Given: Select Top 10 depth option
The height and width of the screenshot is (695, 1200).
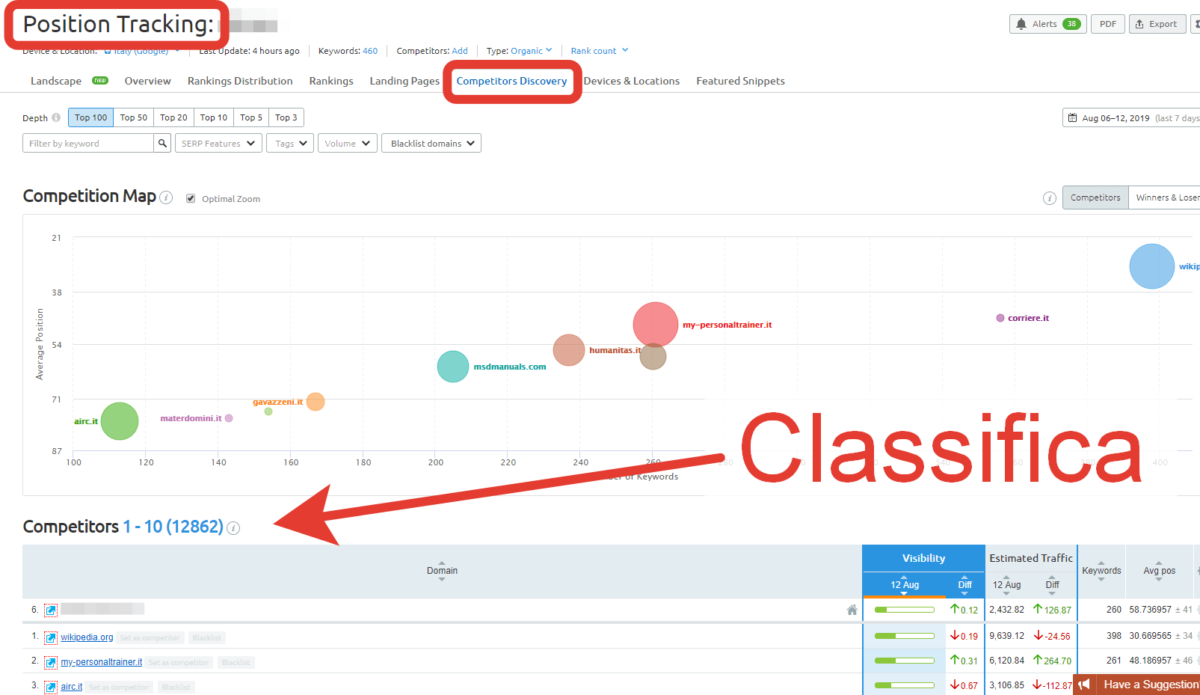Looking at the screenshot, I should coord(214,118).
